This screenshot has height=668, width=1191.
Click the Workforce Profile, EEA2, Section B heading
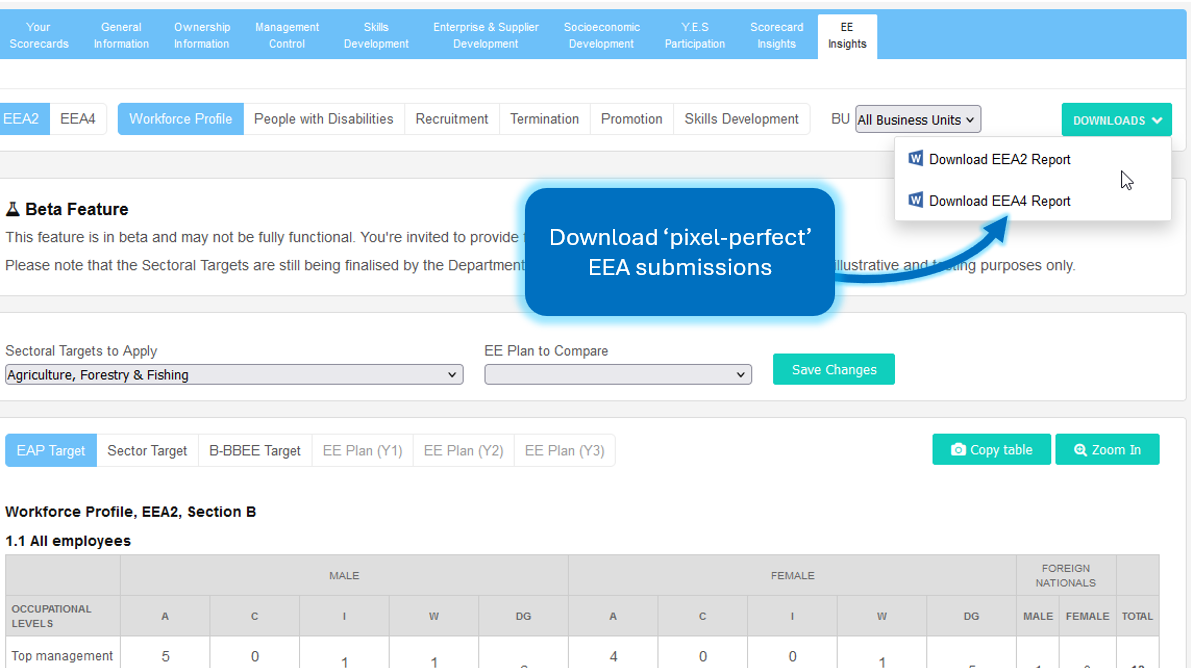click(131, 511)
